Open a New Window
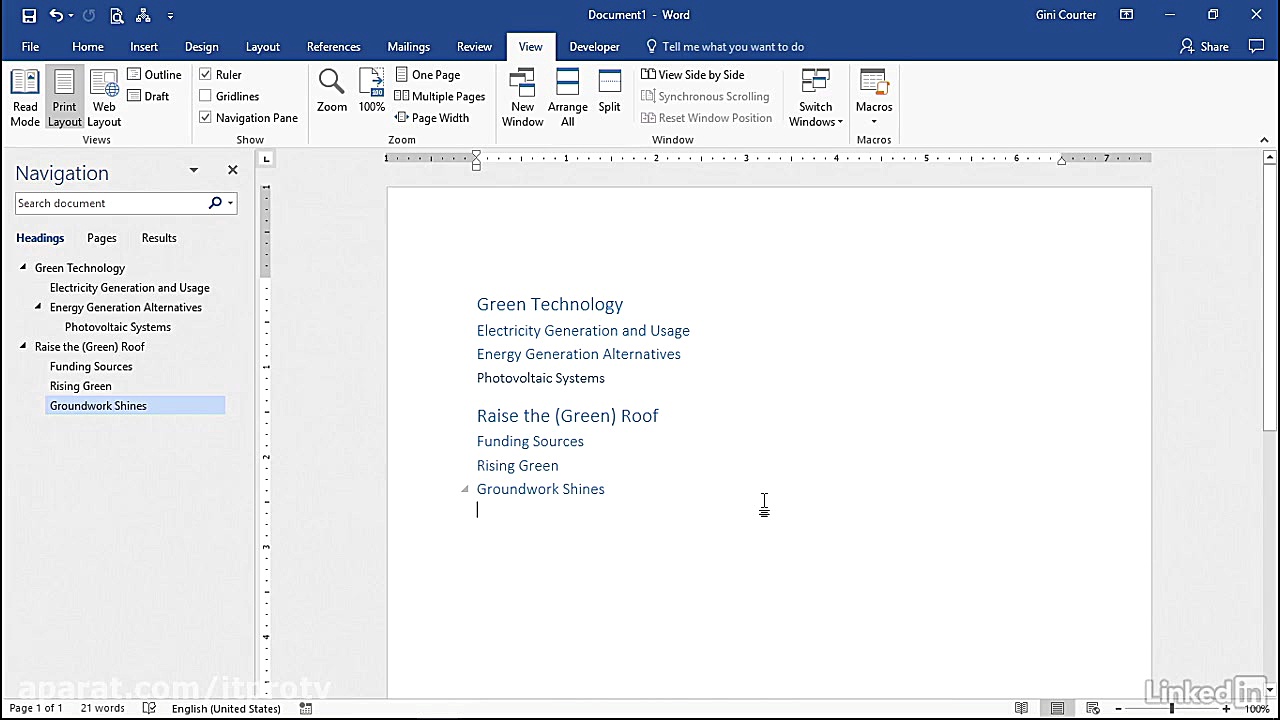The height and width of the screenshot is (720, 1280). tap(522, 97)
